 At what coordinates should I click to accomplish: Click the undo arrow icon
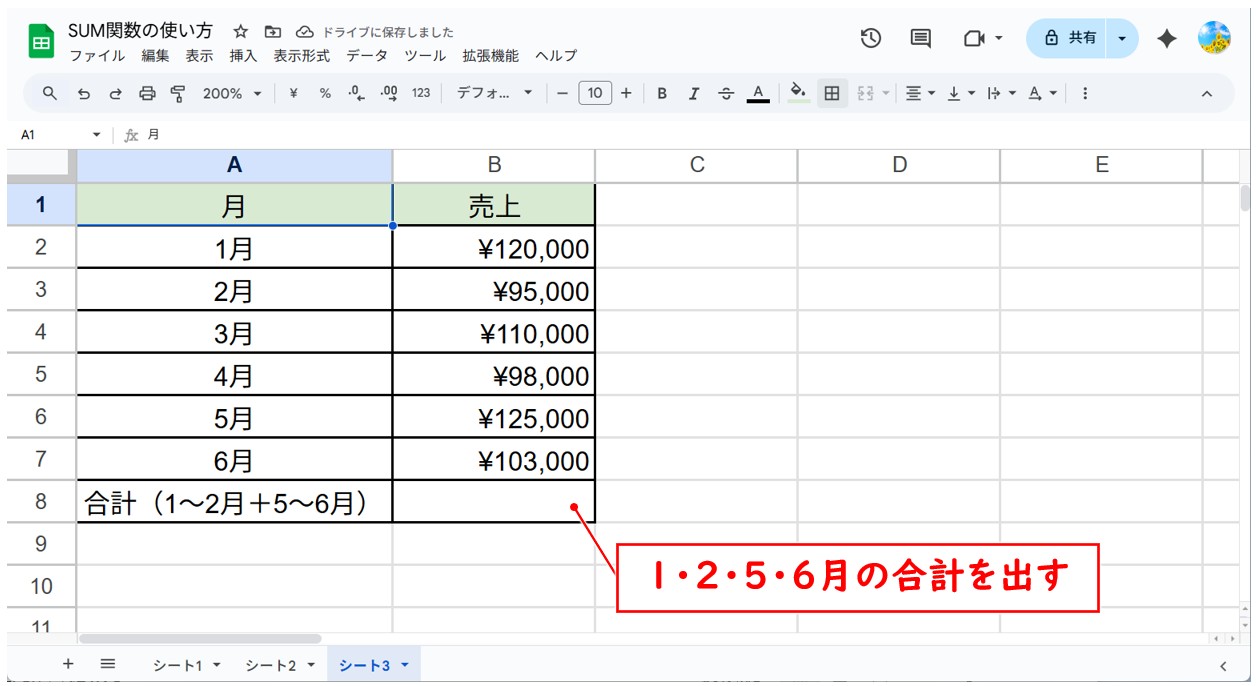[84, 93]
